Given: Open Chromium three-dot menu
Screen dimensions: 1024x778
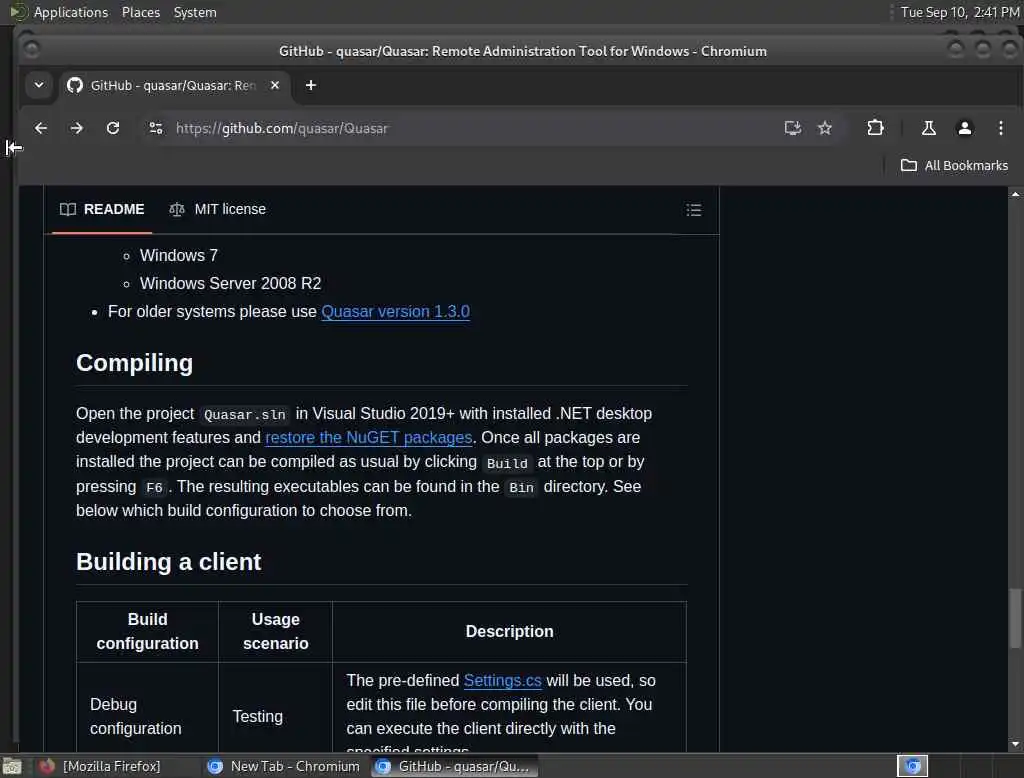Looking at the screenshot, I should tap(1000, 128).
